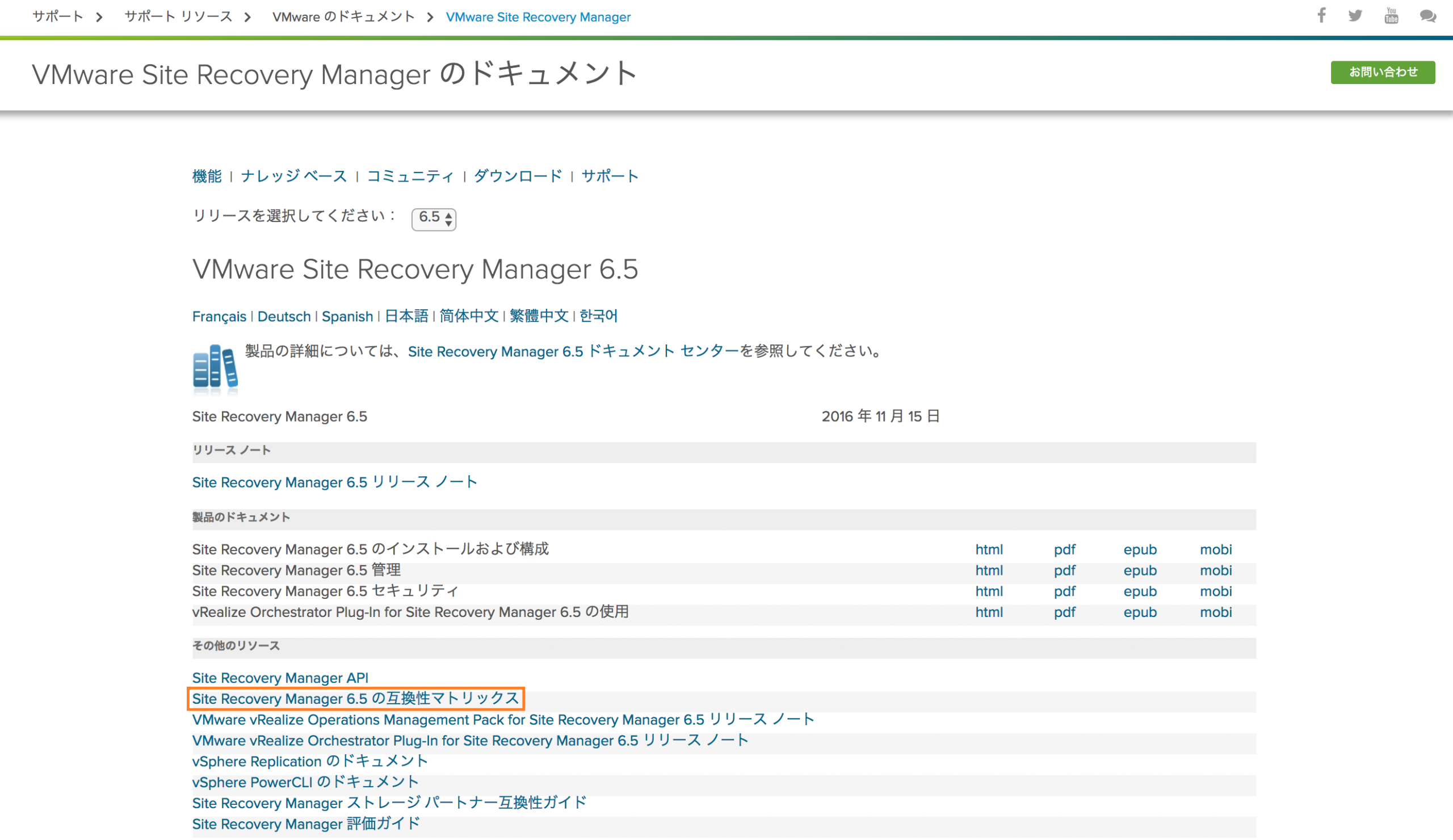Open the ナレッジ ベース navigation link
1453x840 pixels.
293,176
